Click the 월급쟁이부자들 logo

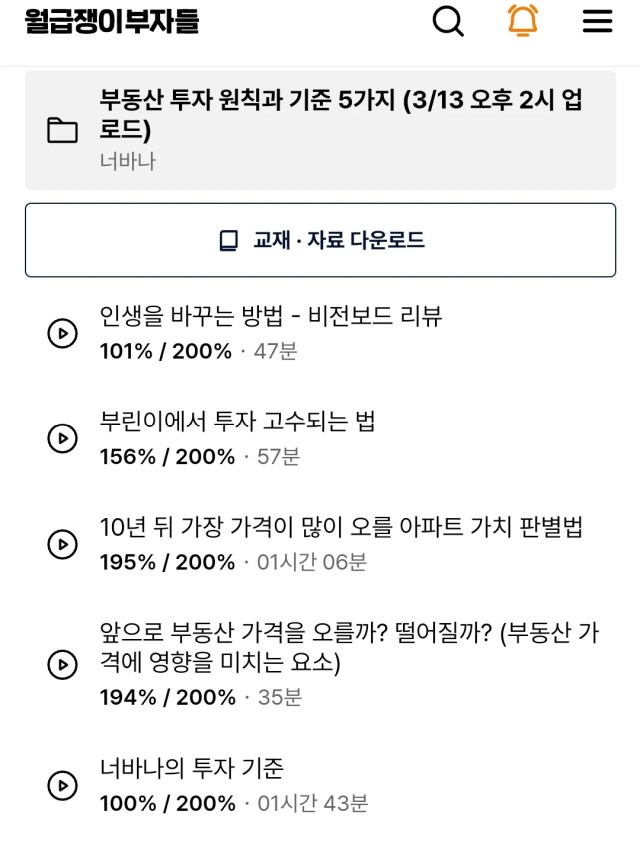pos(112,22)
